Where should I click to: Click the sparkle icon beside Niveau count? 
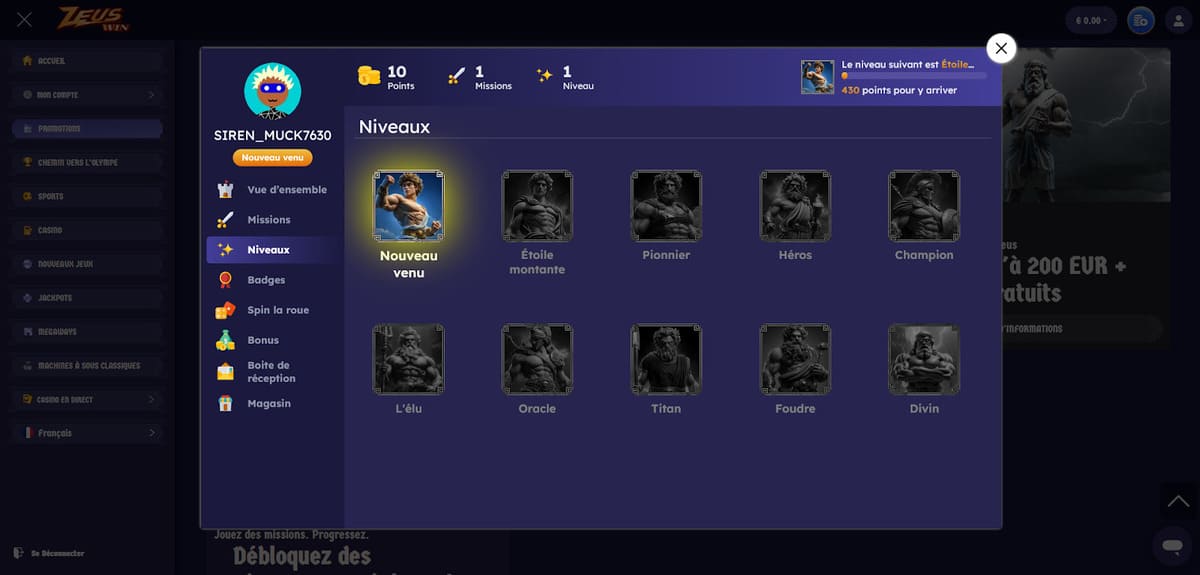click(x=545, y=75)
